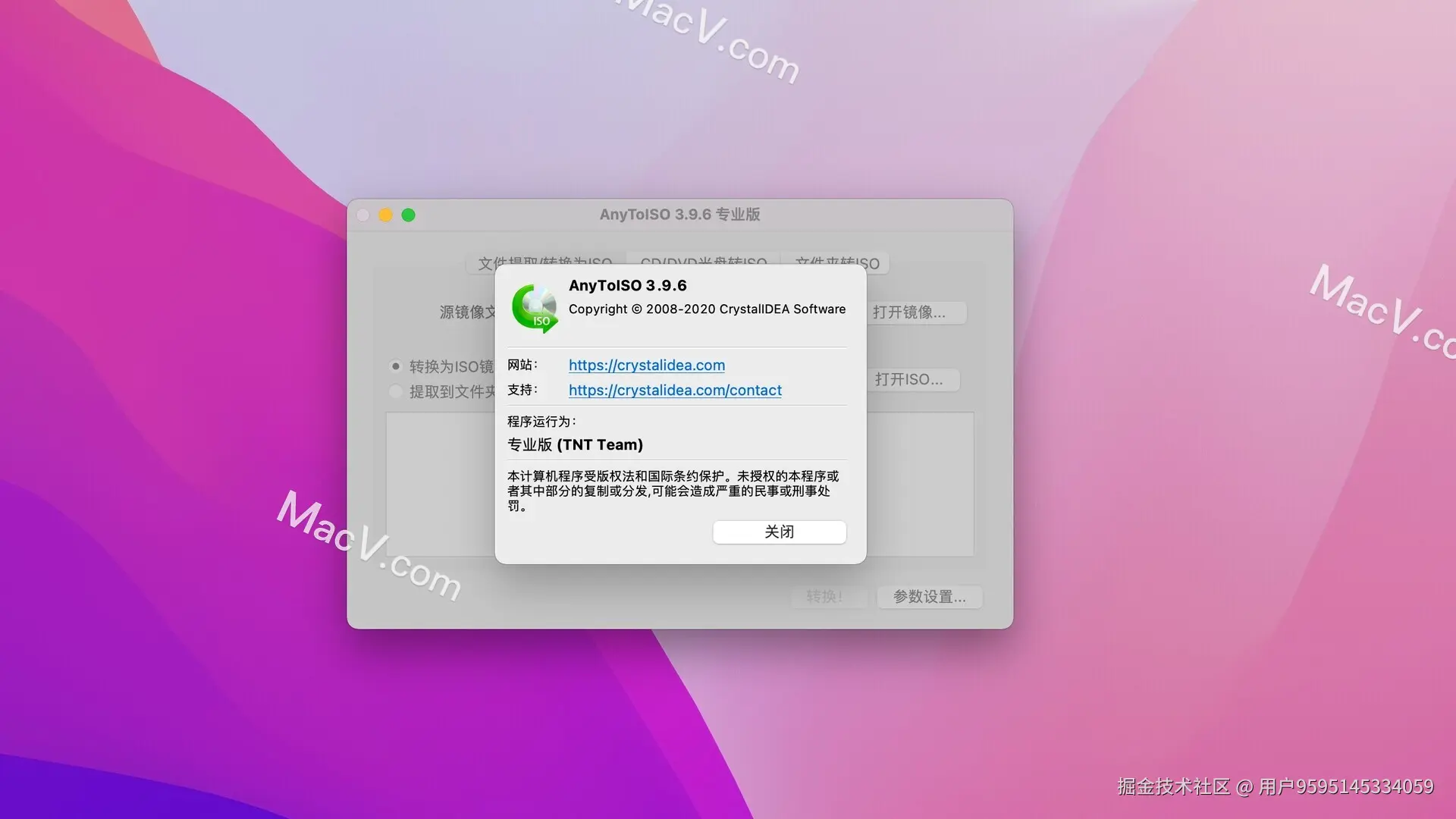Viewport: 1456px width, 819px height.
Task: Click the 网站: label
Action: [522, 365]
